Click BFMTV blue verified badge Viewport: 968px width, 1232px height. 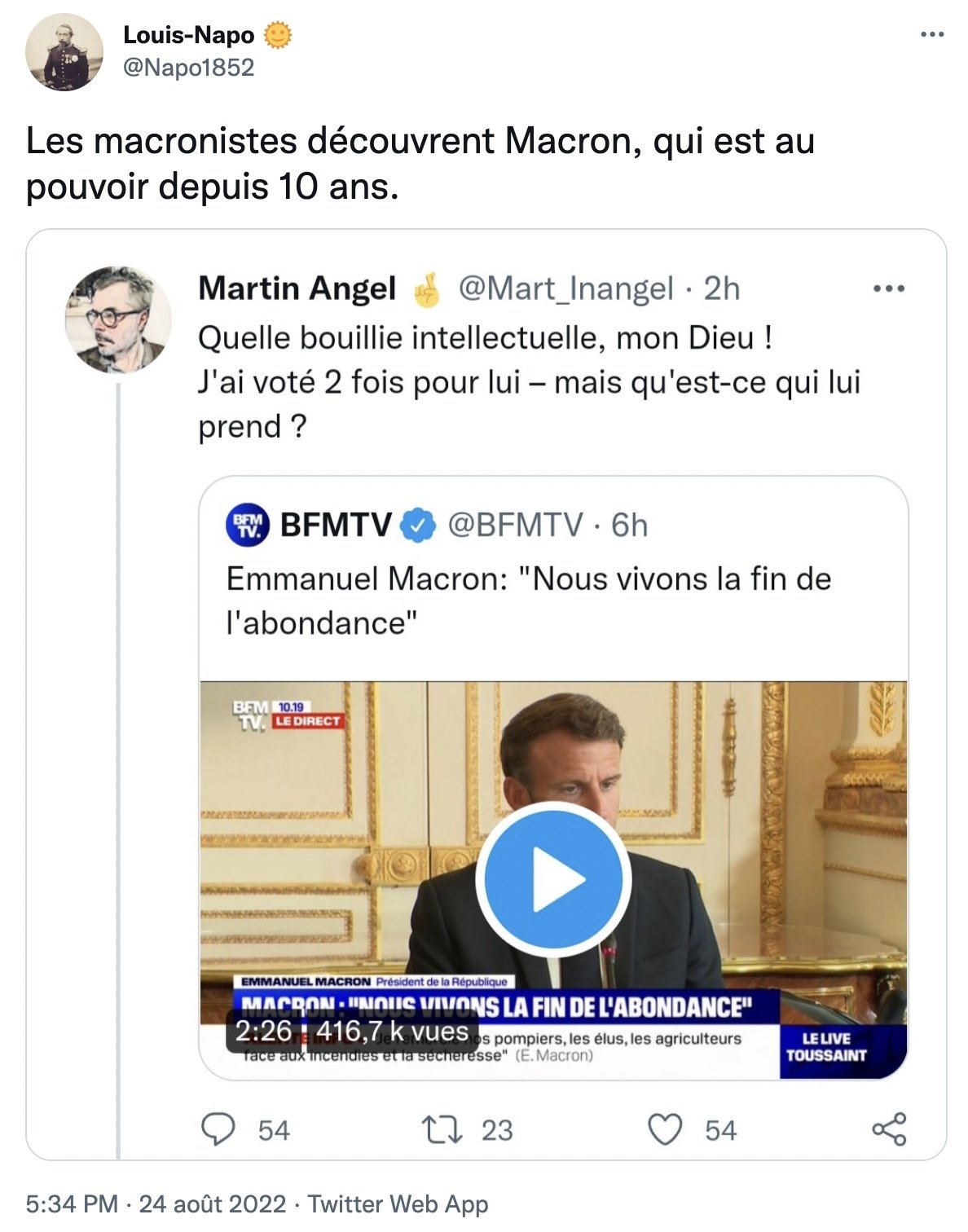tap(419, 526)
